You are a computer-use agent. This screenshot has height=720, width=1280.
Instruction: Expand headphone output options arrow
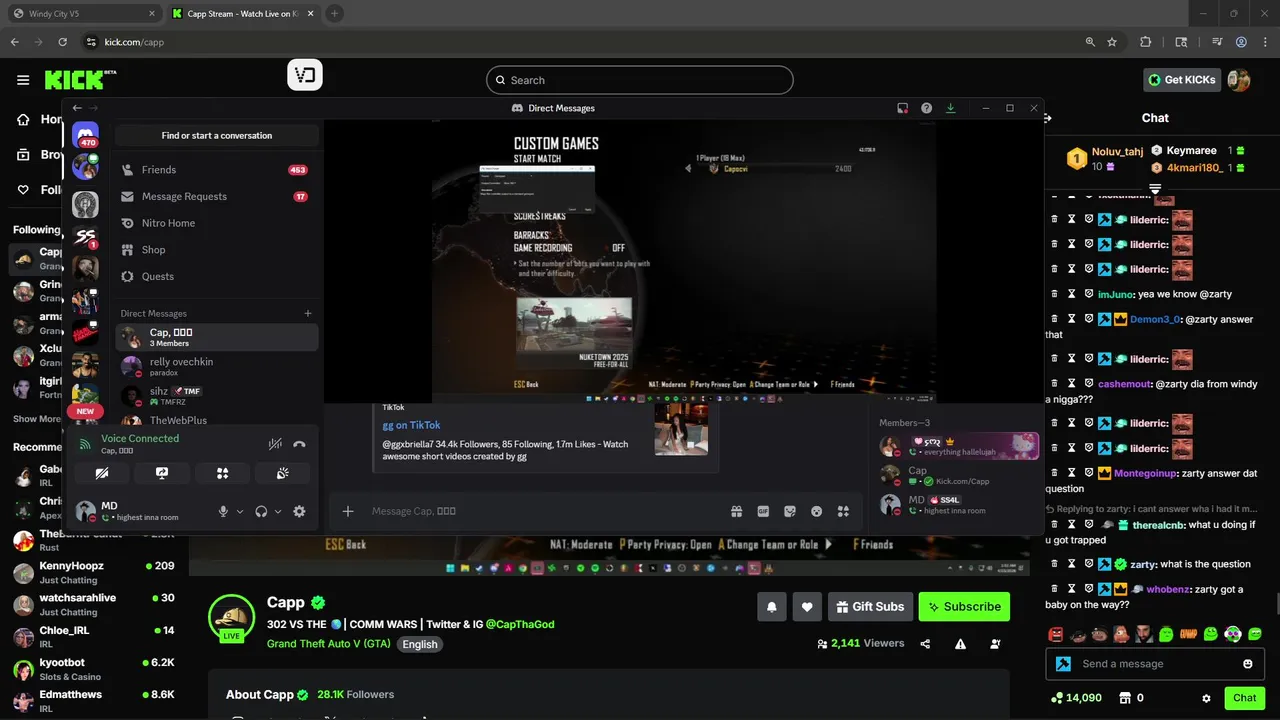pyautogui.click(x=278, y=512)
